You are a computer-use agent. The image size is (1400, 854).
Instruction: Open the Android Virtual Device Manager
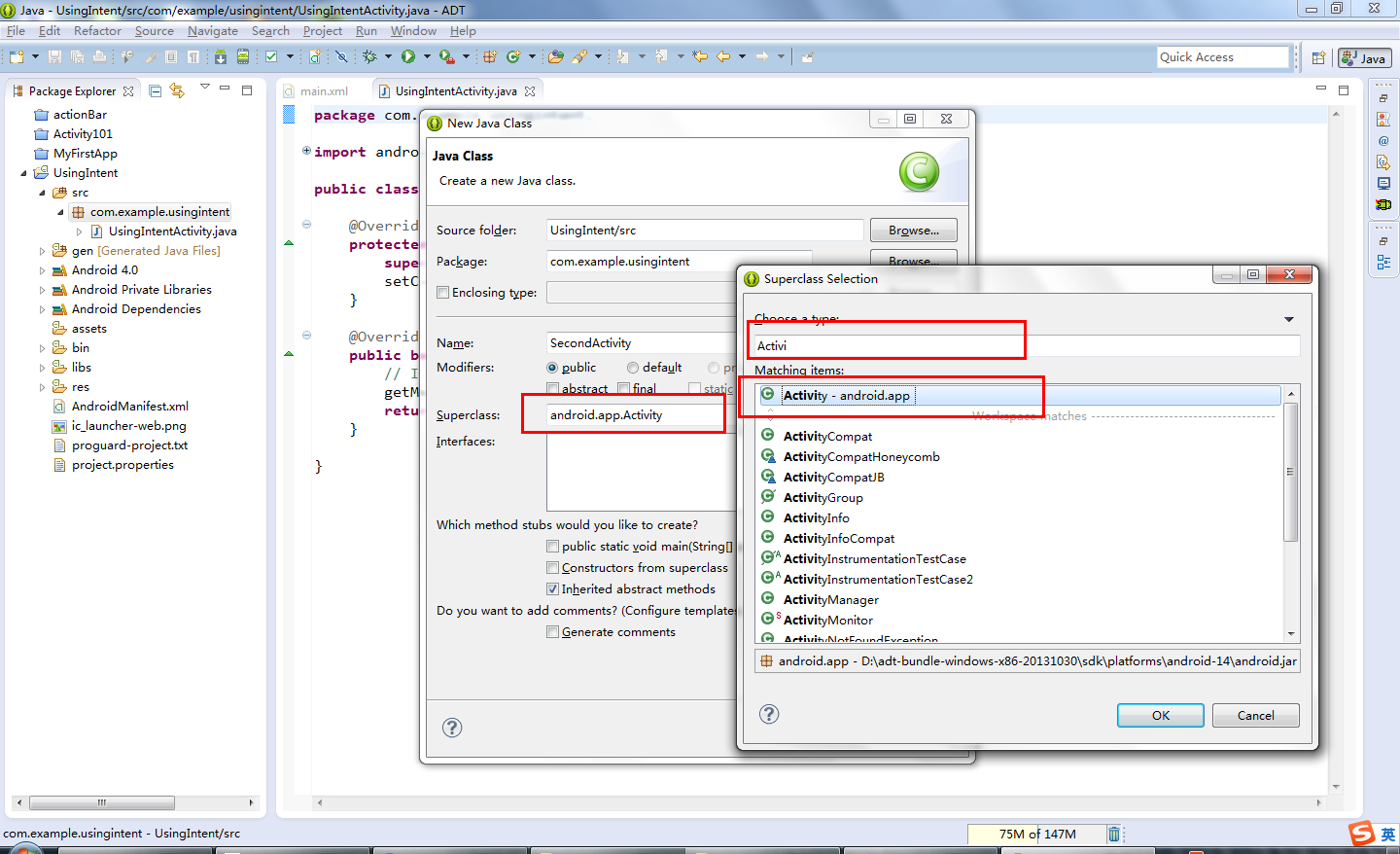tap(243, 56)
